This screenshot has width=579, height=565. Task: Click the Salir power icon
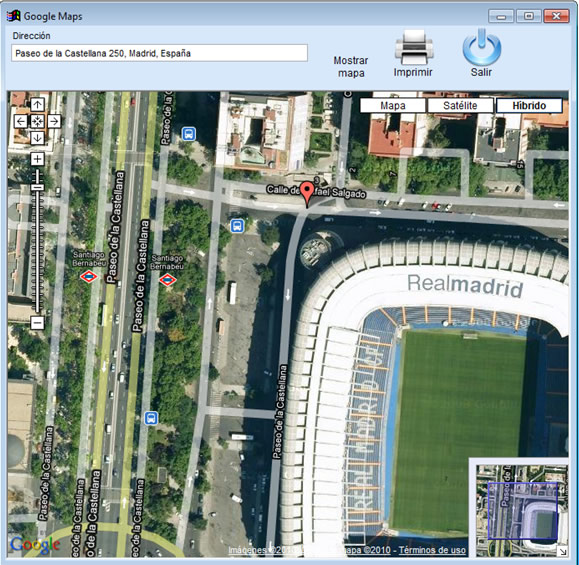pos(482,47)
